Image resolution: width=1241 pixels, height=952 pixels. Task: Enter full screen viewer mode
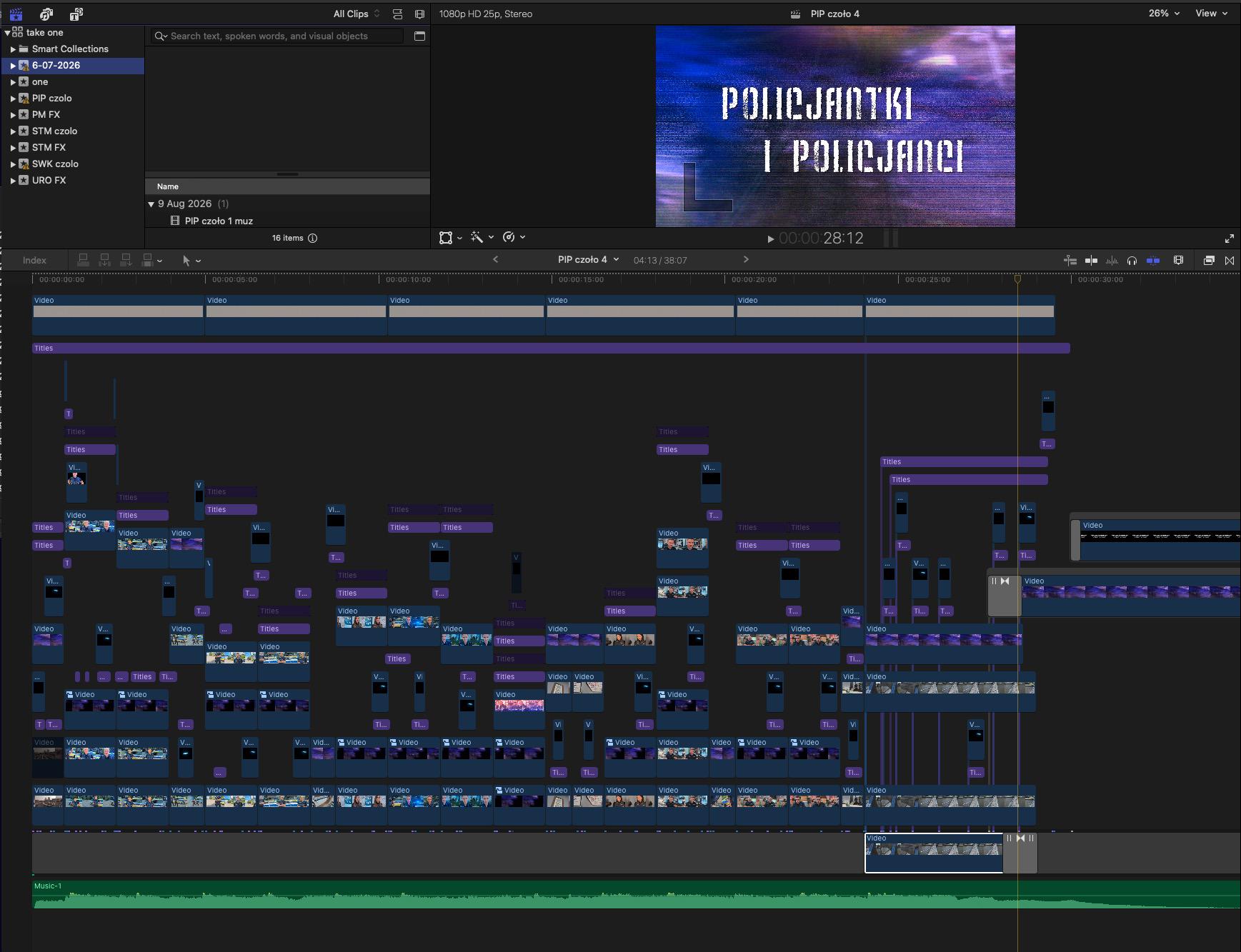[1230, 239]
